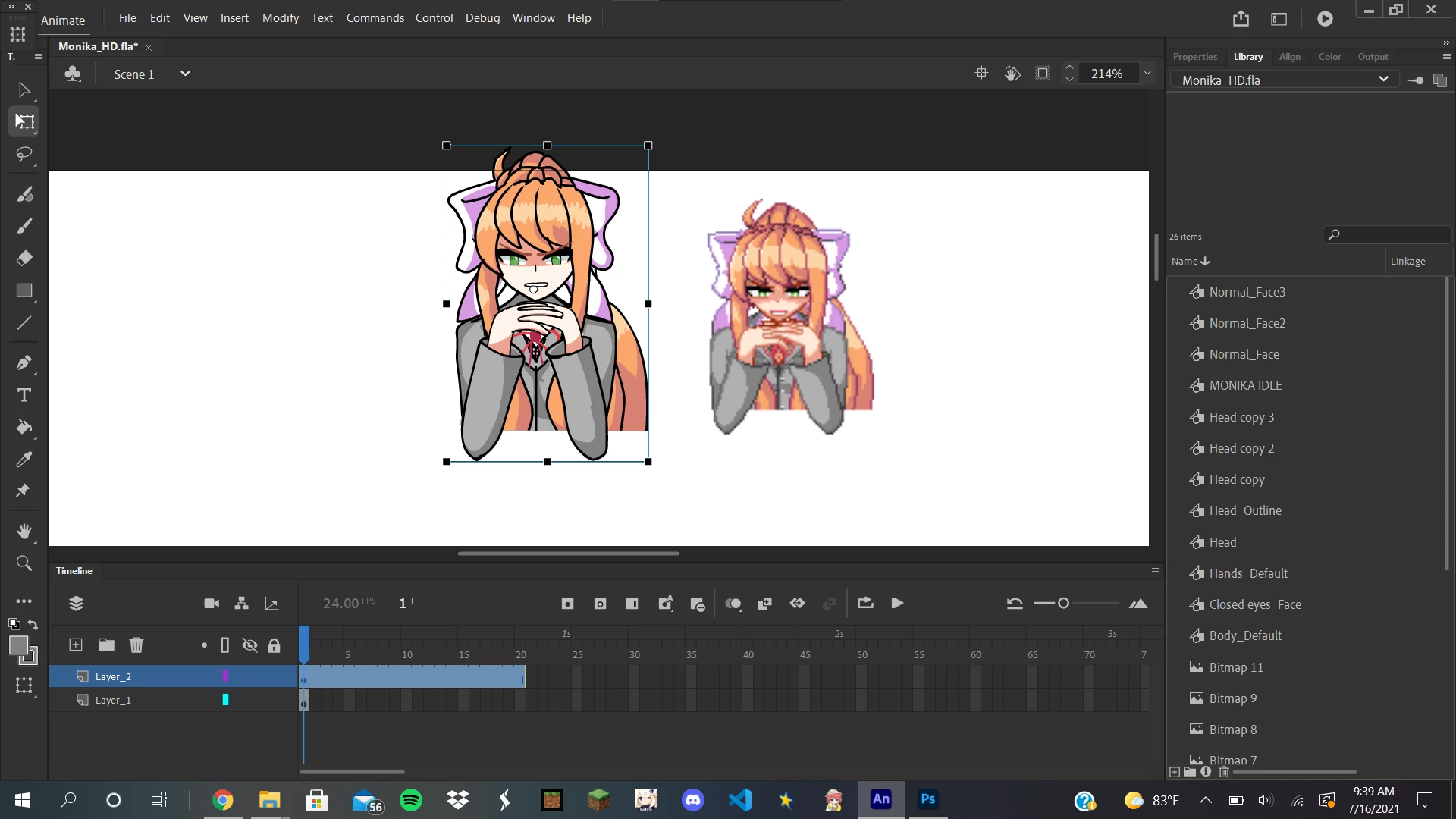This screenshot has width=1456, height=819.
Task: Toggle hide all layers icon
Action: (x=249, y=645)
